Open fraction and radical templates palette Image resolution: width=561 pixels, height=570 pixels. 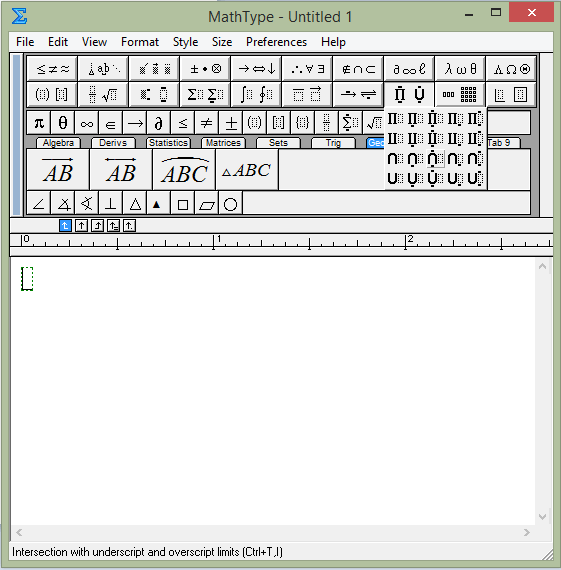point(103,95)
